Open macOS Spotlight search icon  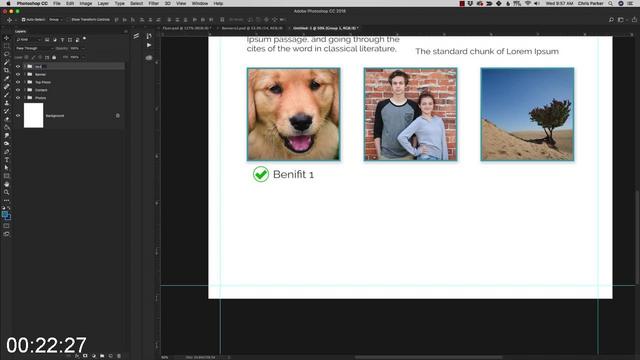tap(610, 3)
